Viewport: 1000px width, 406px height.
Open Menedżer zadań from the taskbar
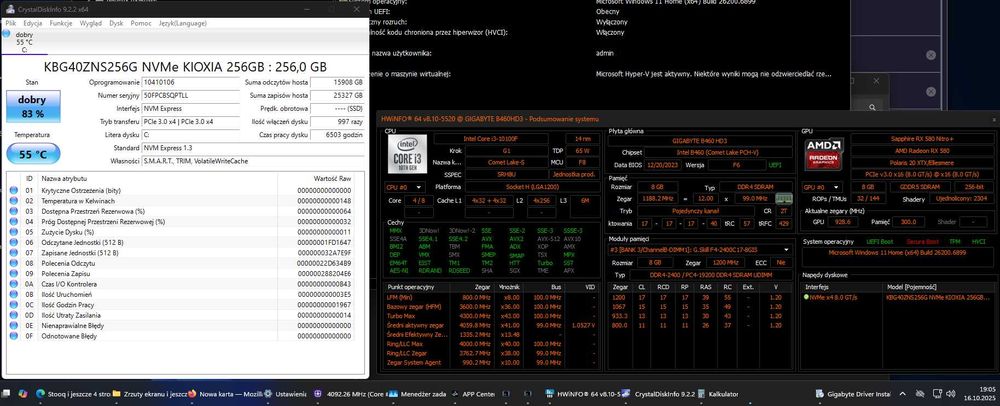[x=418, y=394]
